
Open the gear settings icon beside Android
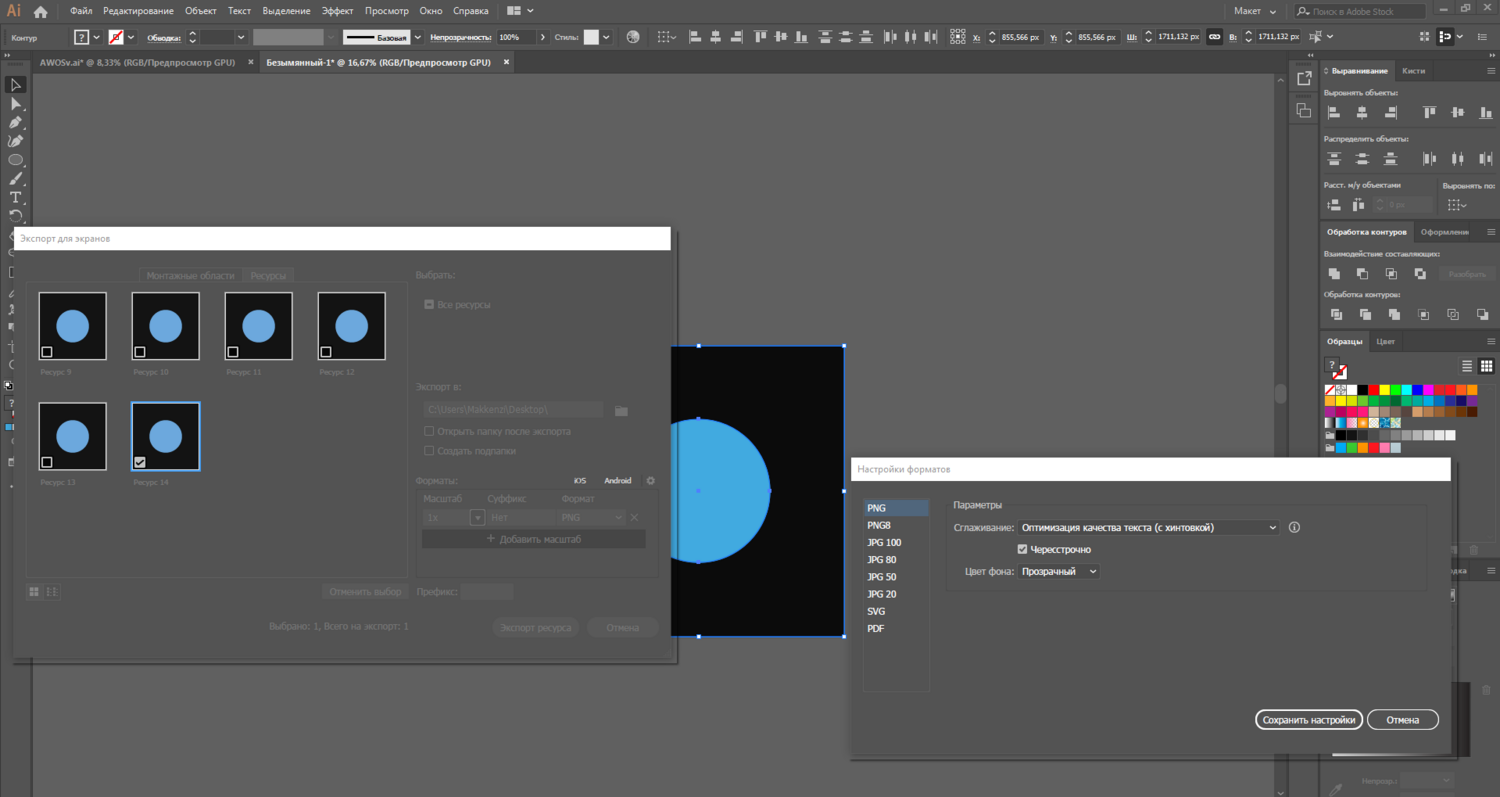coord(650,481)
